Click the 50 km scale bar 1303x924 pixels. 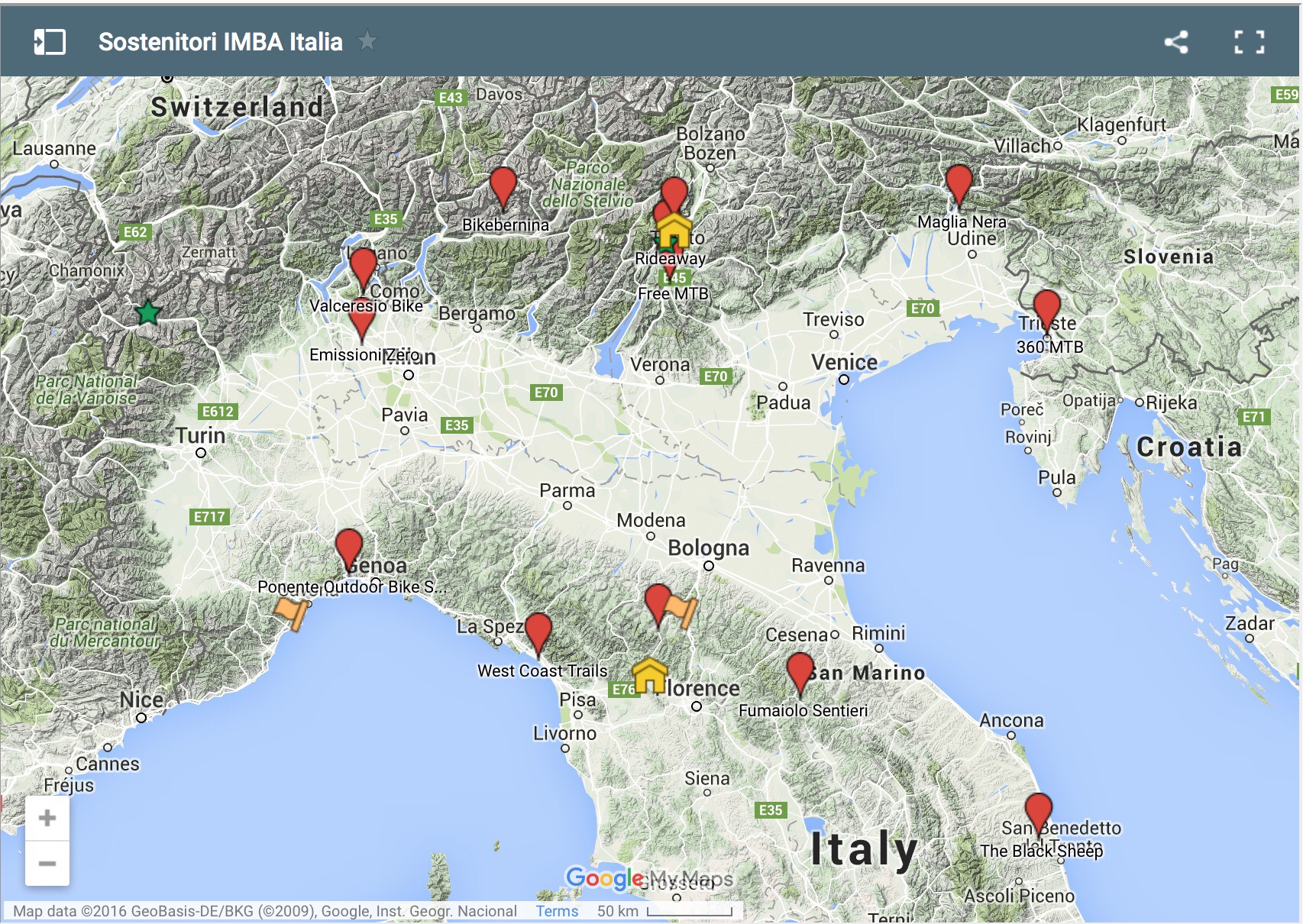(x=664, y=911)
